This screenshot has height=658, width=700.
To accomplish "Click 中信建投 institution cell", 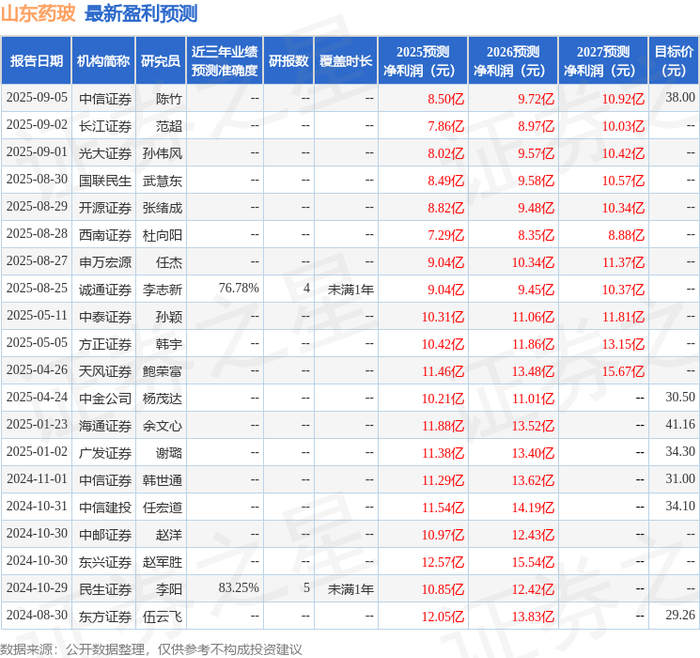I will tap(105, 508).
